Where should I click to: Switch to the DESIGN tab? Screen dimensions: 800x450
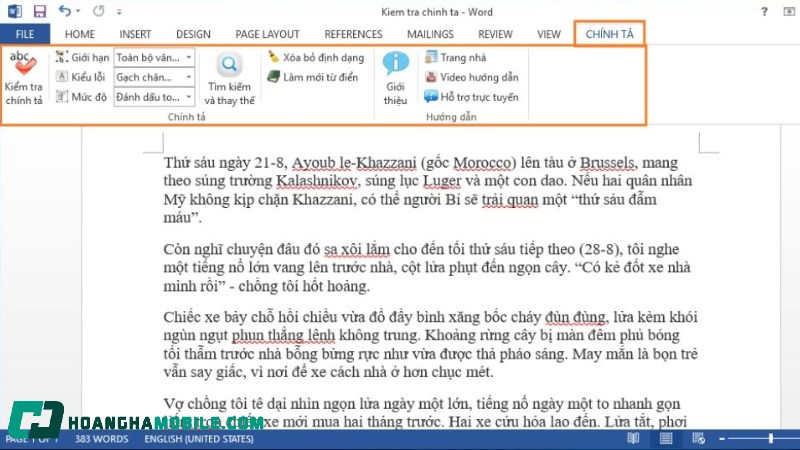click(193, 34)
